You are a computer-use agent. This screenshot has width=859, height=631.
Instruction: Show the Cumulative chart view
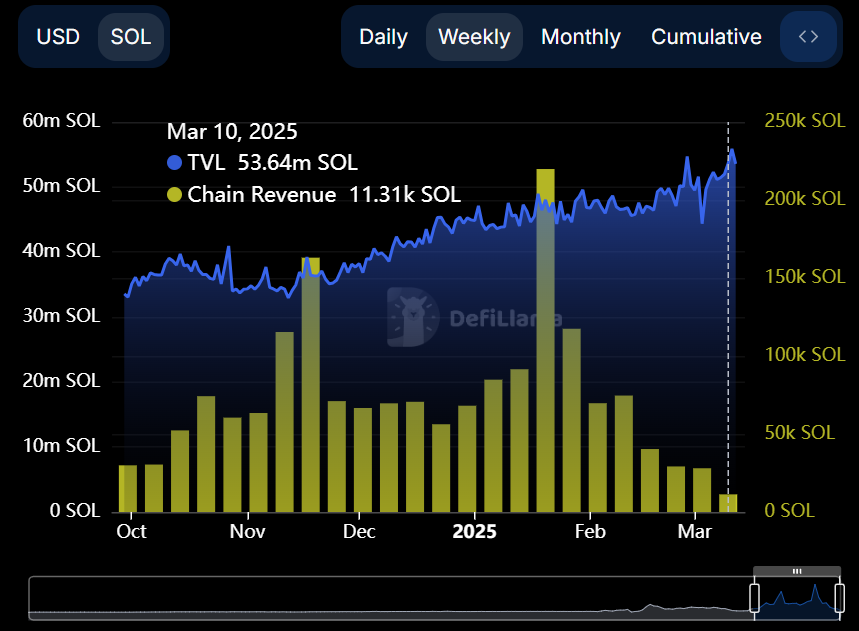point(706,37)
